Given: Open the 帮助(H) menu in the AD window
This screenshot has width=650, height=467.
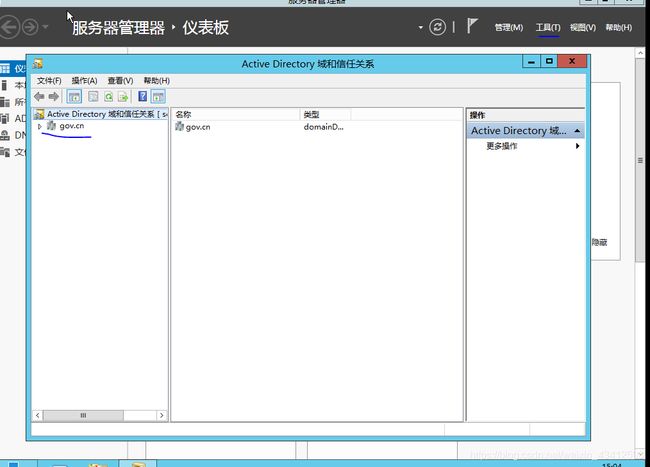Looking at the screenshot, I should (x=156, y=80).
